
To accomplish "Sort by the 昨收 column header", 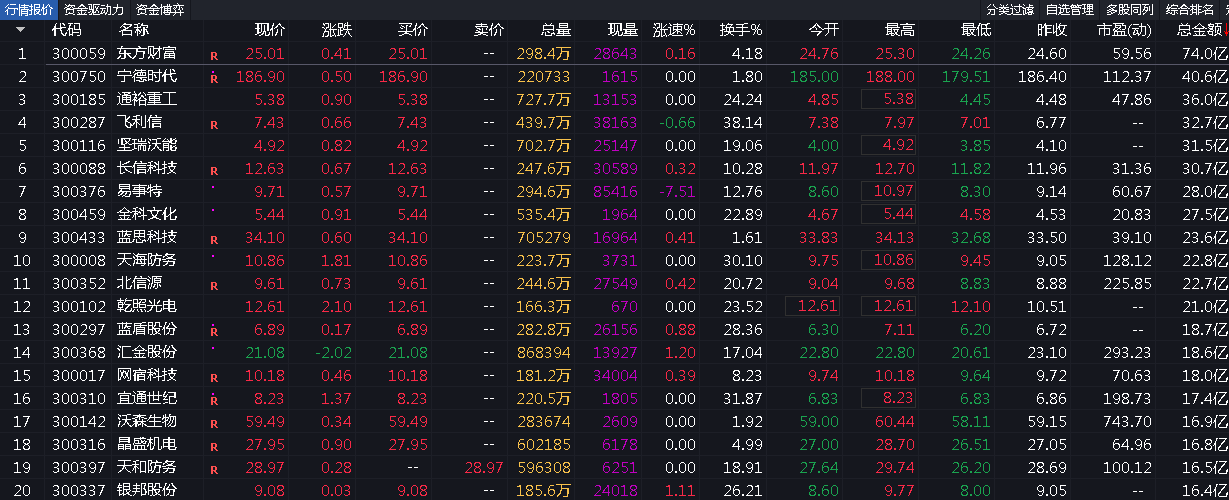I will 1052,30.
